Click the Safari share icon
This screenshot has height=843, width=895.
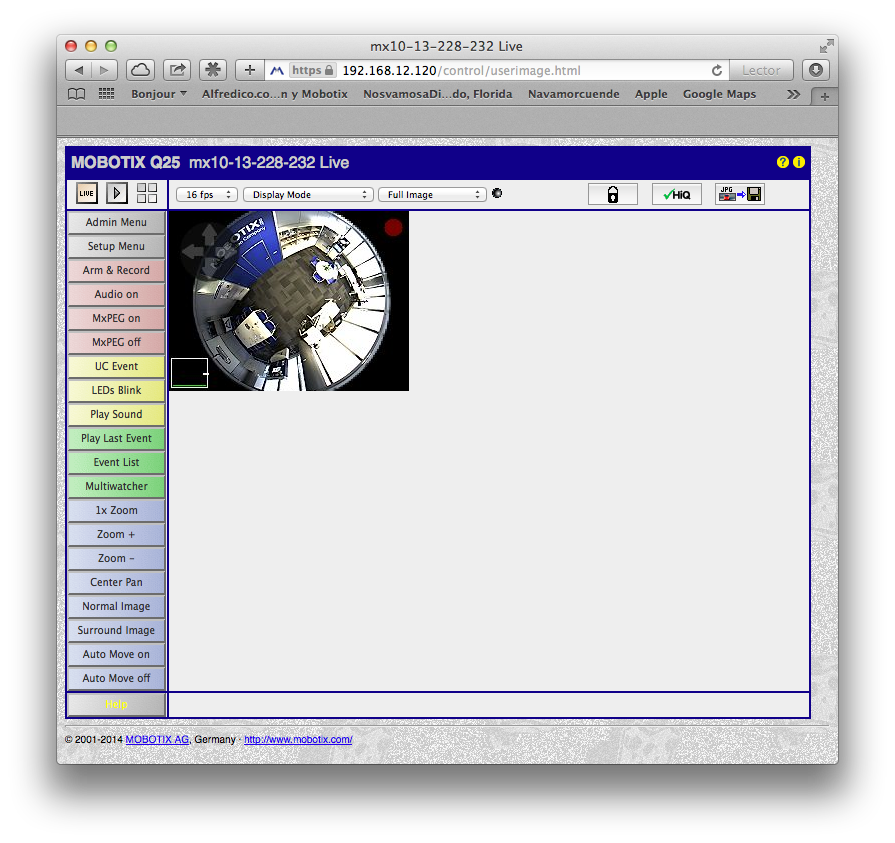(x=177, y=70)
